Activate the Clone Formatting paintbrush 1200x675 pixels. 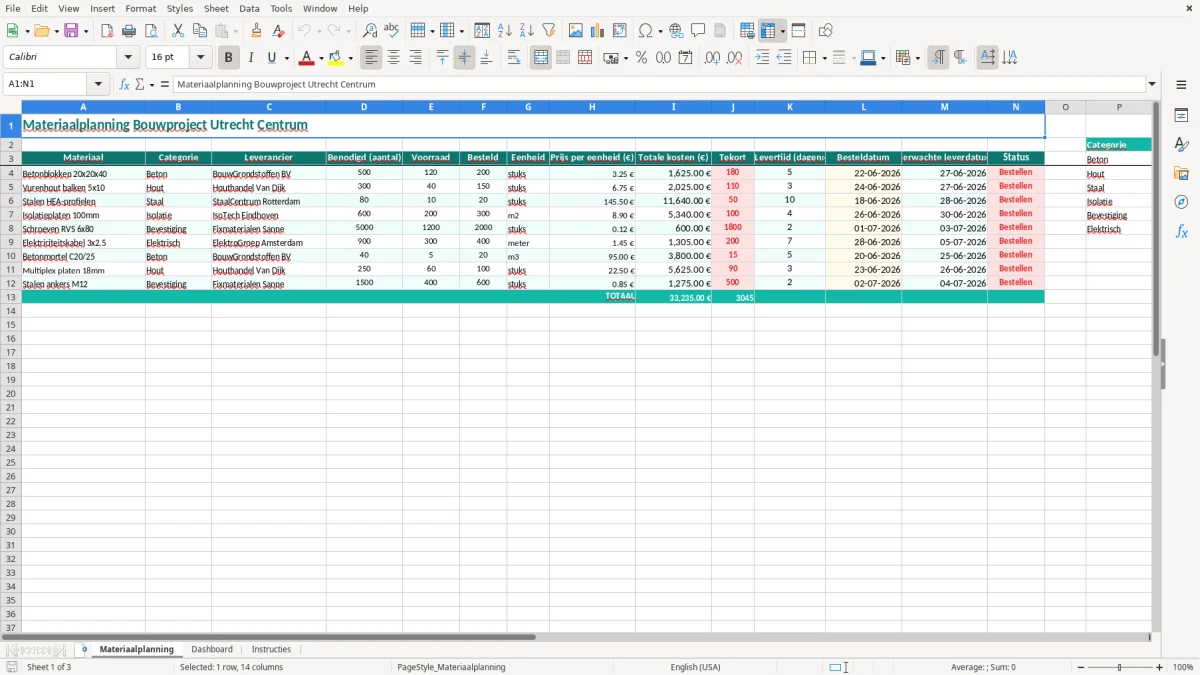257,31
